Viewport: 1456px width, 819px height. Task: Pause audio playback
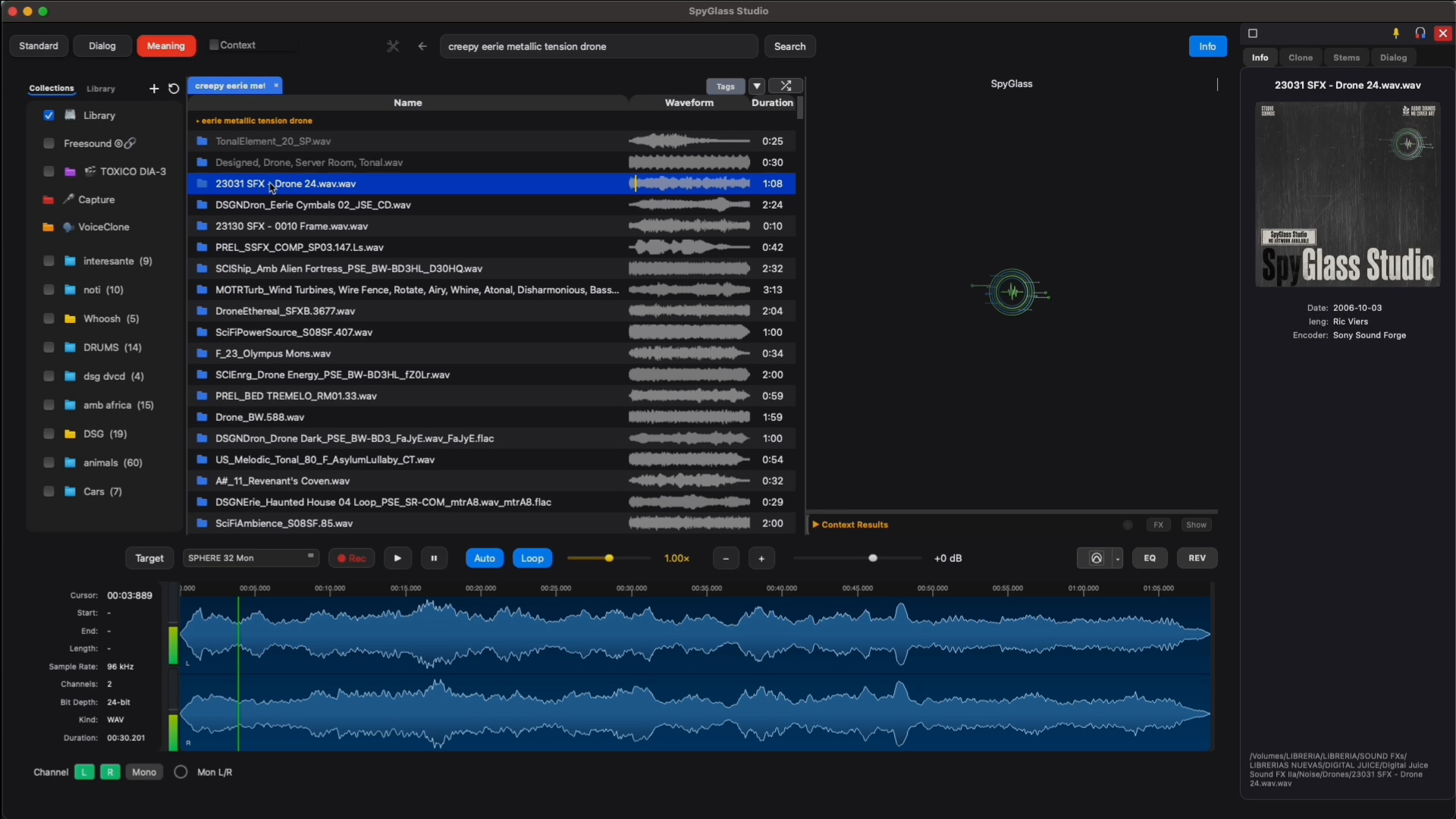pyautogui.click(x=434, y=558)
